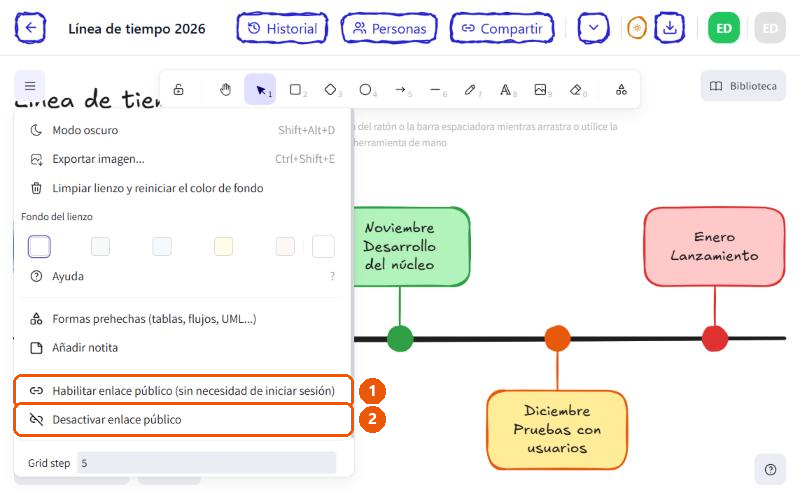Image resolution: width=800 pixels, height=499 pixels.
Task: Select the Arrow tool
Action: tap(401, 90)
